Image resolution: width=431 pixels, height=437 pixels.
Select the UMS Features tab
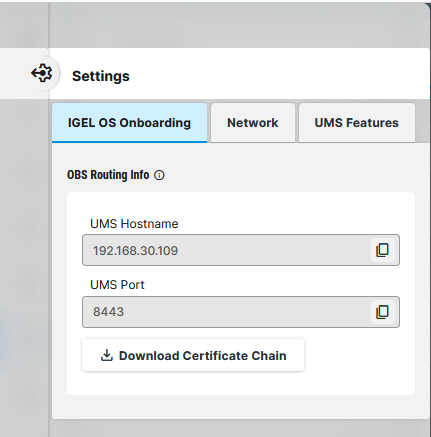[x=357, y=123]
